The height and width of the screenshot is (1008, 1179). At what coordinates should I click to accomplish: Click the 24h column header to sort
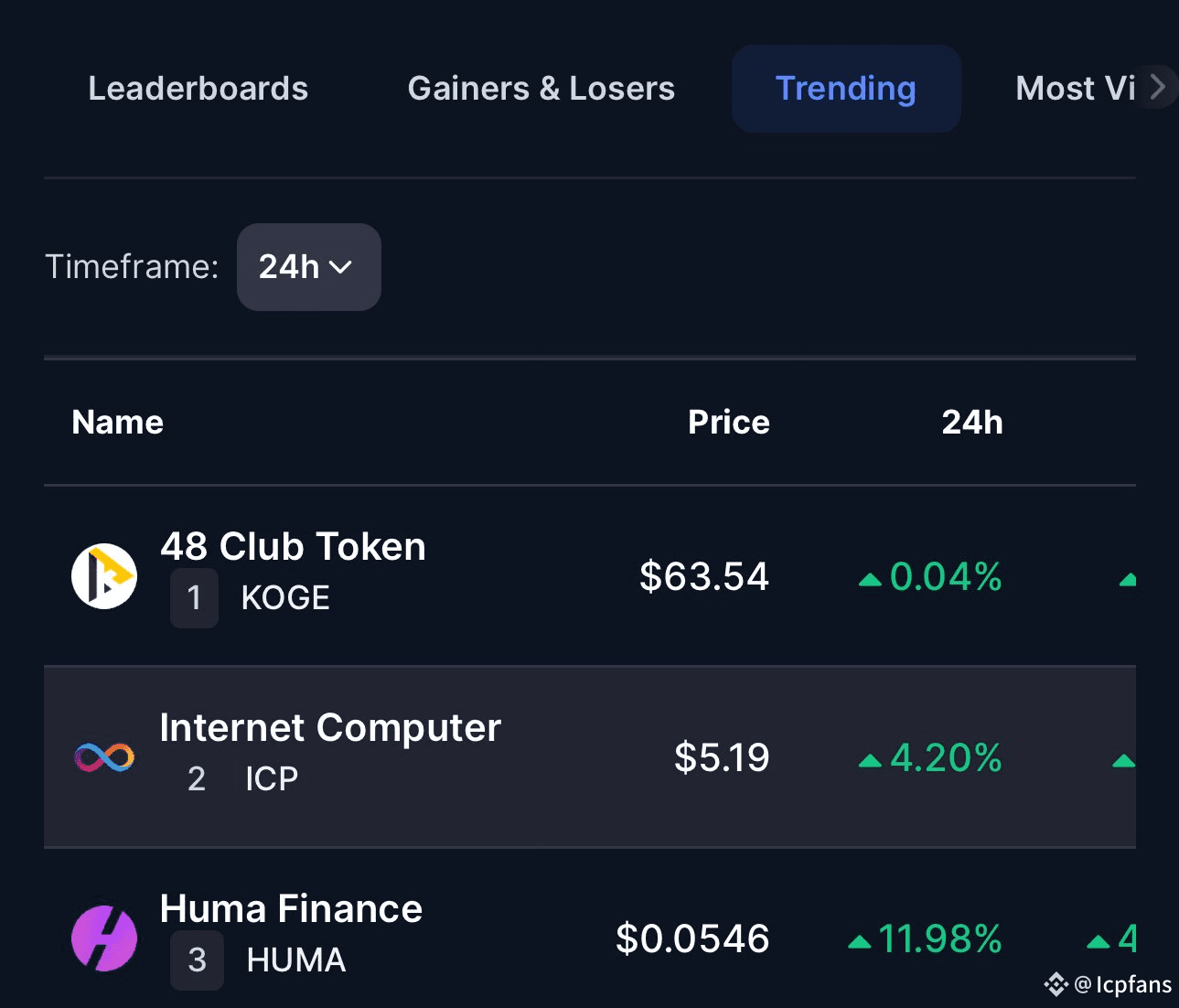tap(971, 422)
